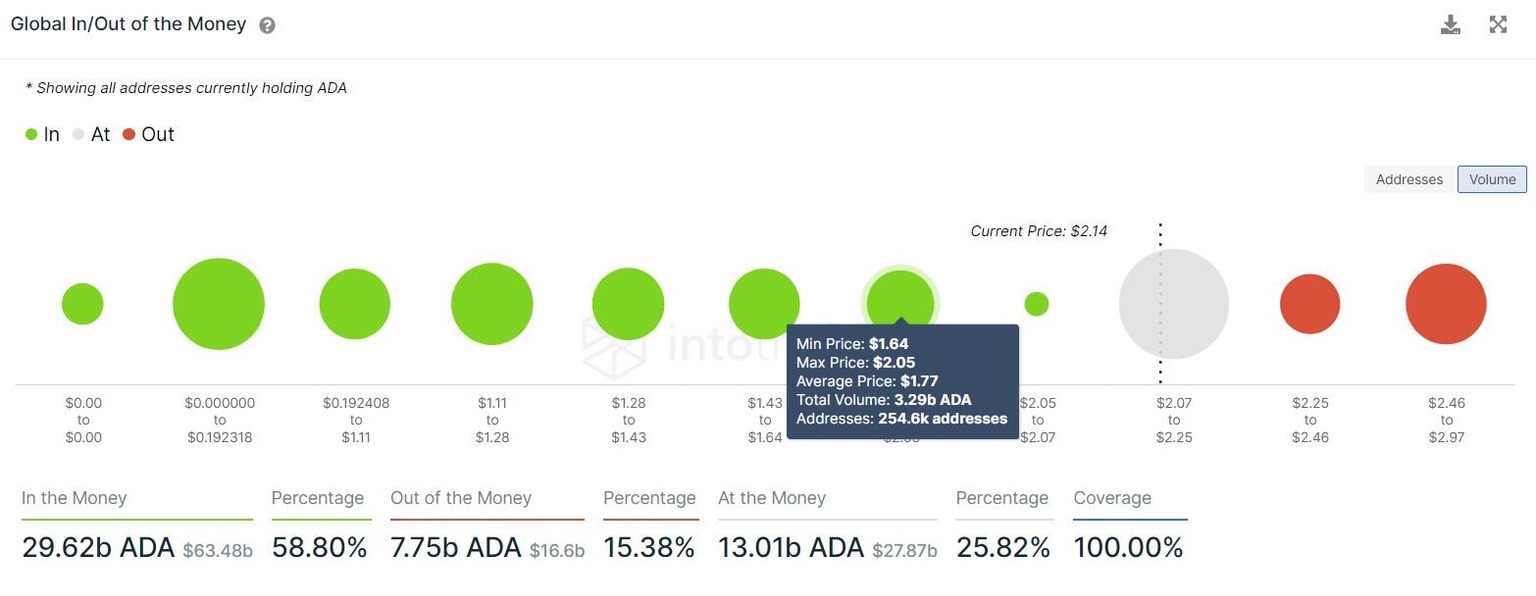The height and width of the screenshot is (596, 1536).
Task: Toggle the In legend to hide green bubbles
Action: [x=32, y=133]
